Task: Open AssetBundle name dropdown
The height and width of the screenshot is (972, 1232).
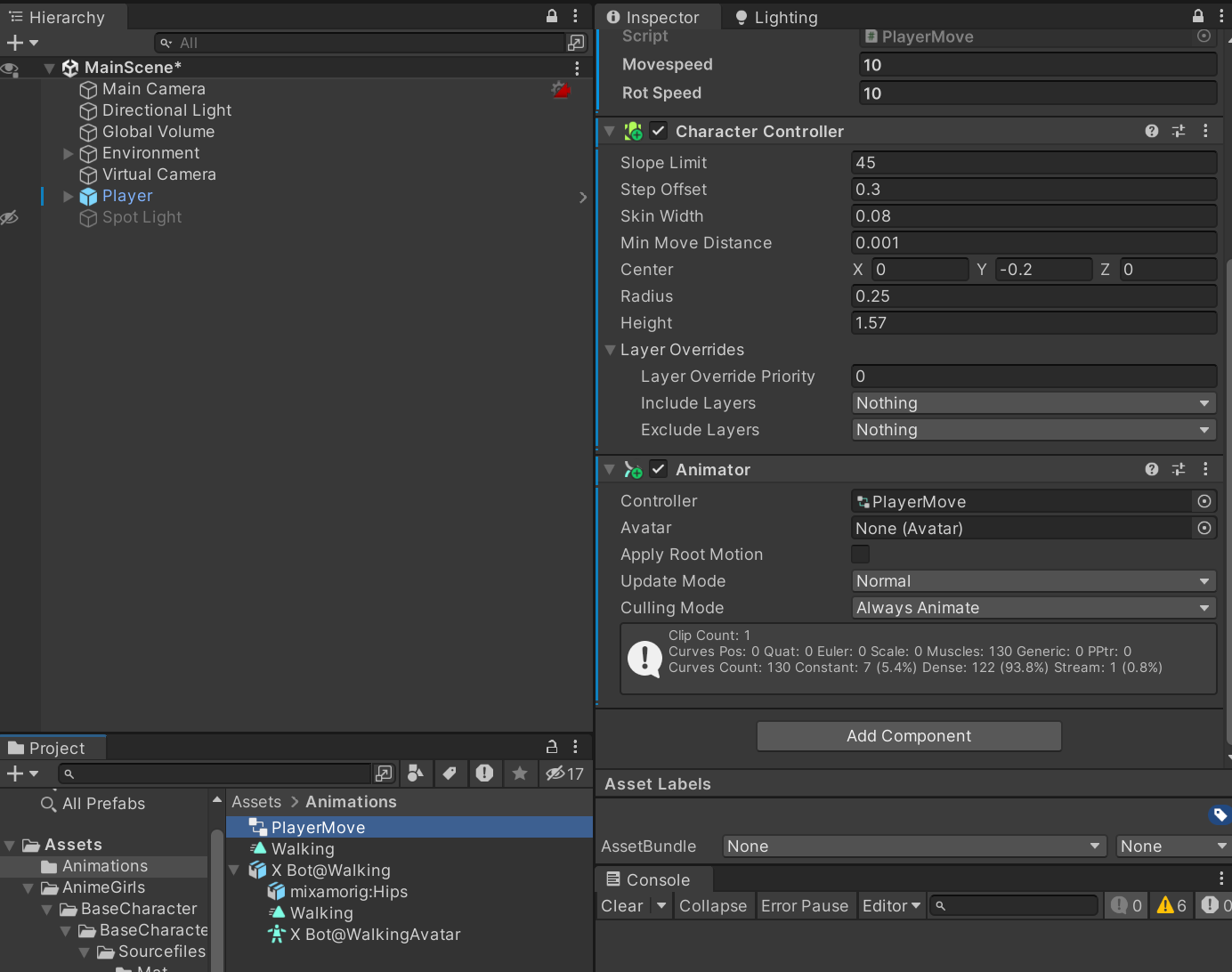Action: [914, 846]
